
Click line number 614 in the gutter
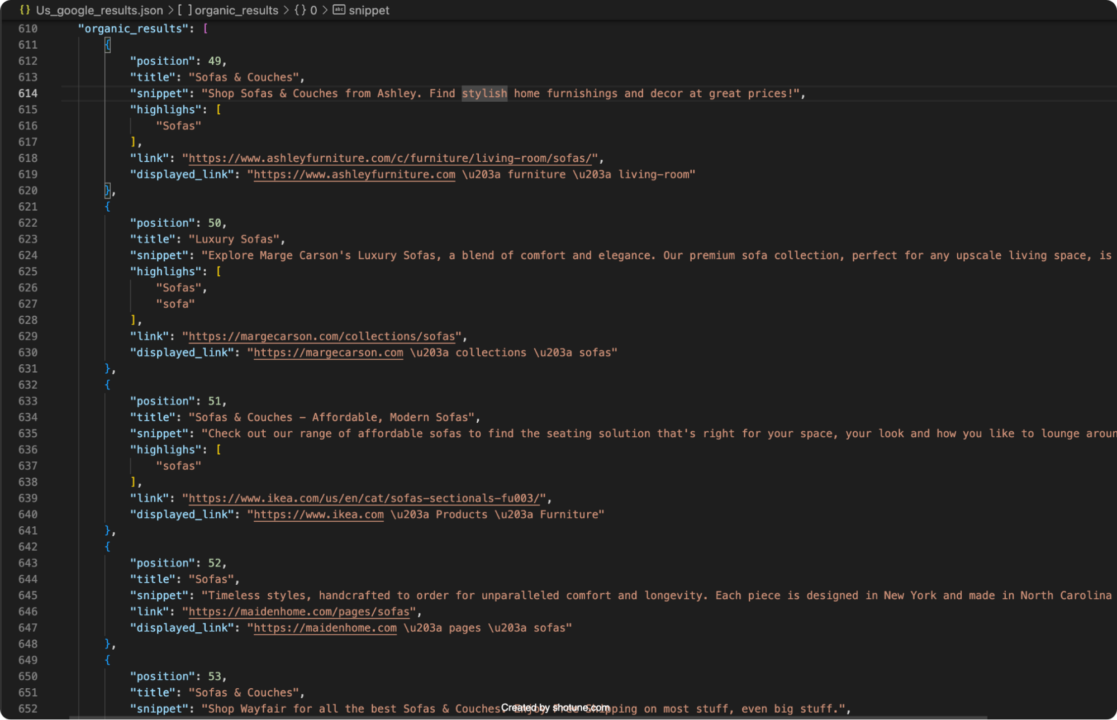[28, 93]
